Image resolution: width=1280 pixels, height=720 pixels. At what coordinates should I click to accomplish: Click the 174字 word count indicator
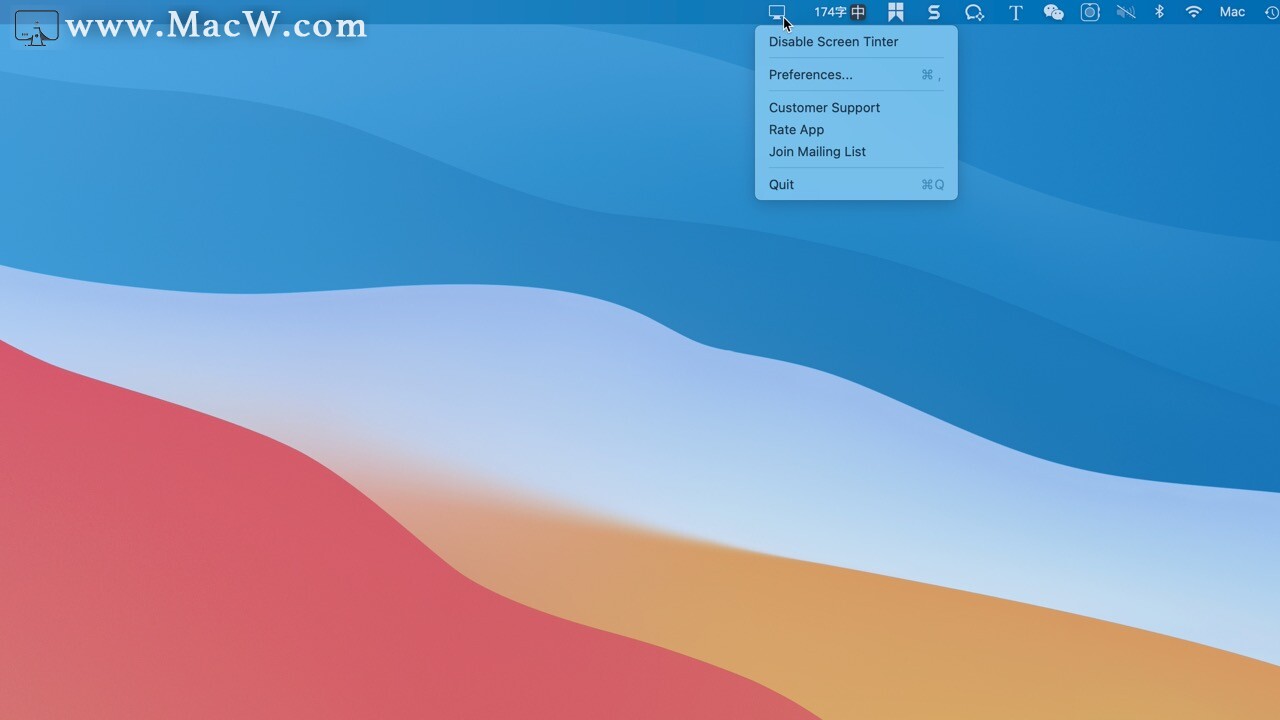[830, 12]
